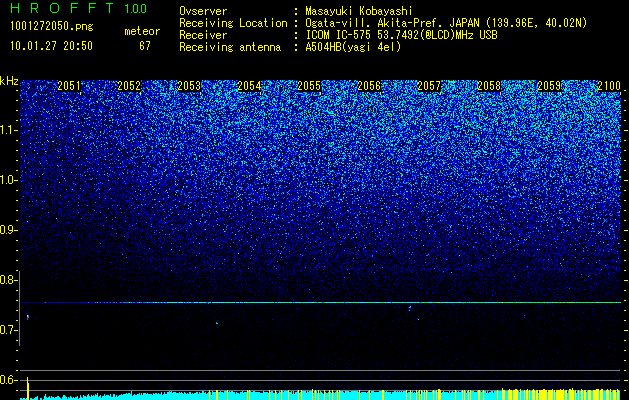629x400 pixels.
Task: Click the kHz axis unit label
Action: pos(9,81)
